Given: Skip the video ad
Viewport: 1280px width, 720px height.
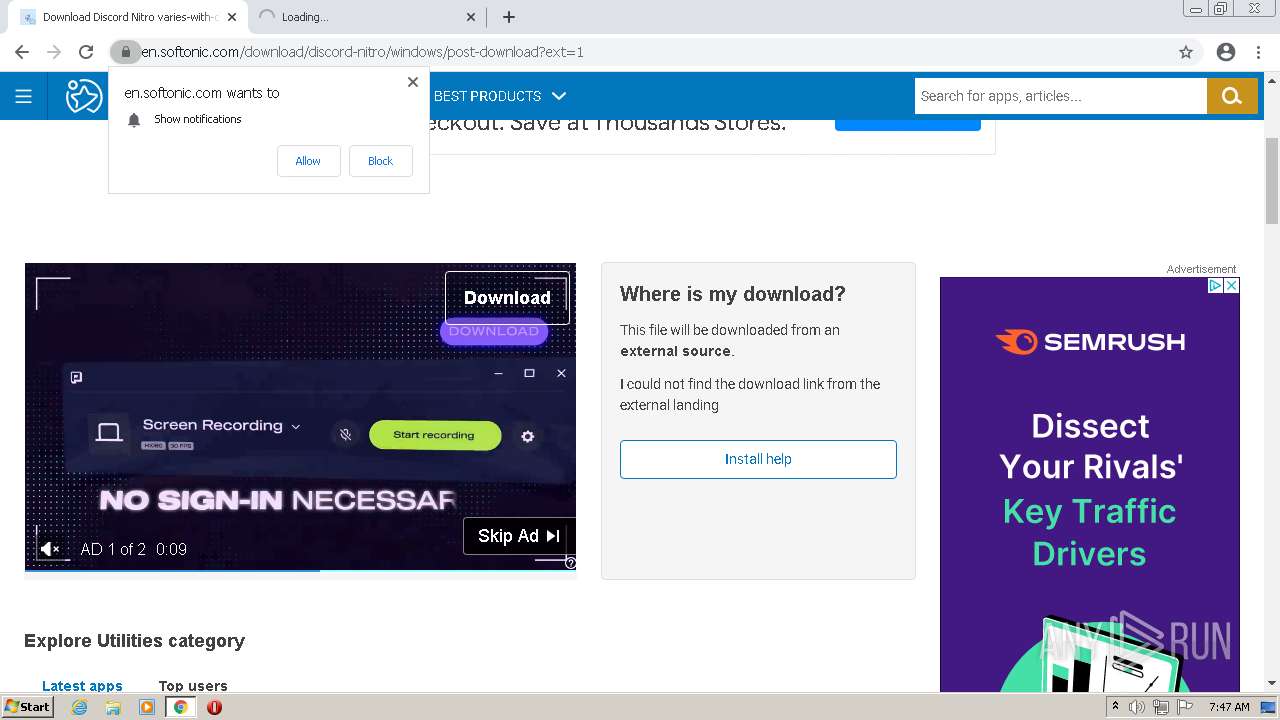Looking at the screenshot, I should (518, 536).
